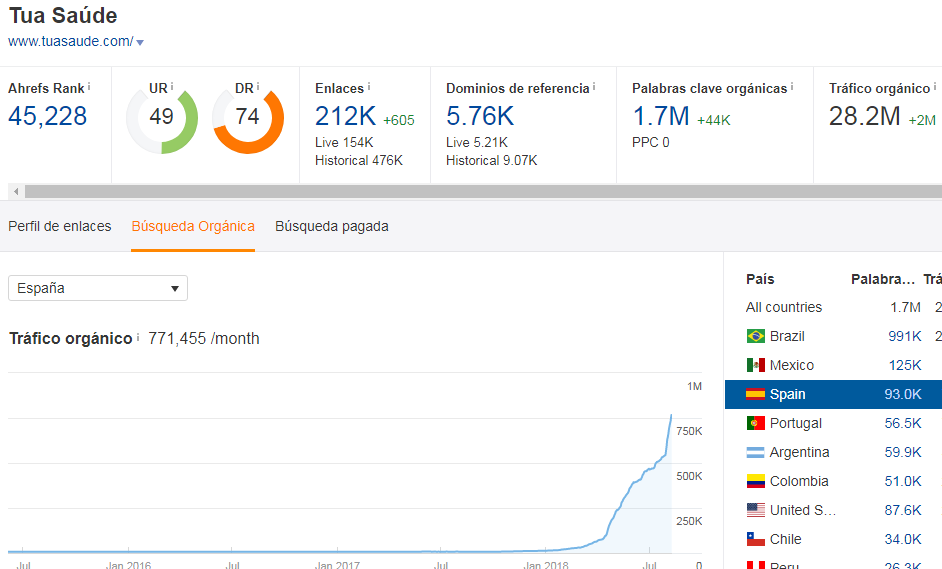Open Chile's 34.0K keywords value
Viewport: 942px width, 569px height.
[903, 539]
